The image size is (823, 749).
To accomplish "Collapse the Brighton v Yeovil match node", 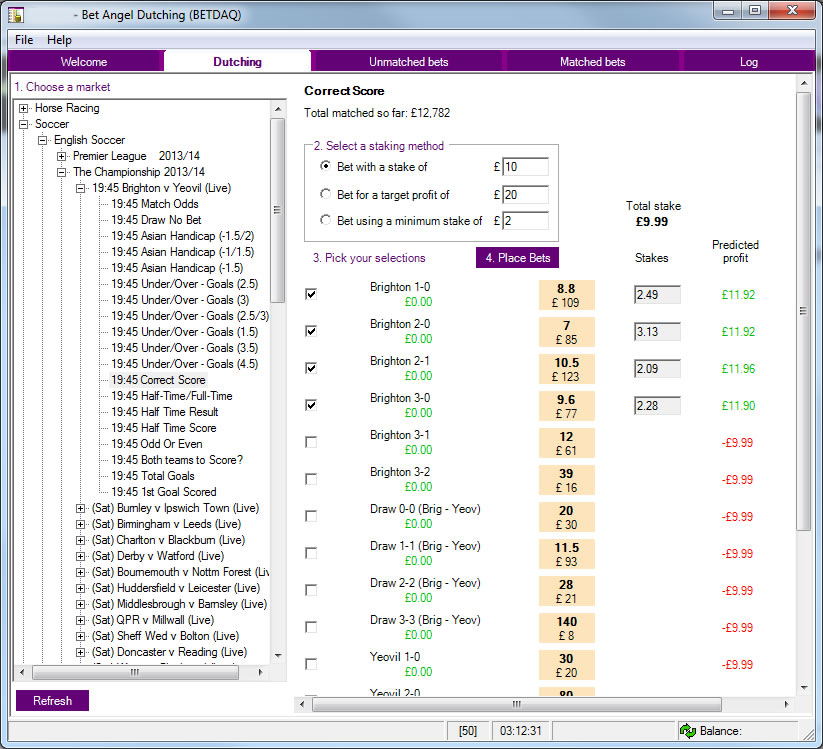I will click(81, 188).
